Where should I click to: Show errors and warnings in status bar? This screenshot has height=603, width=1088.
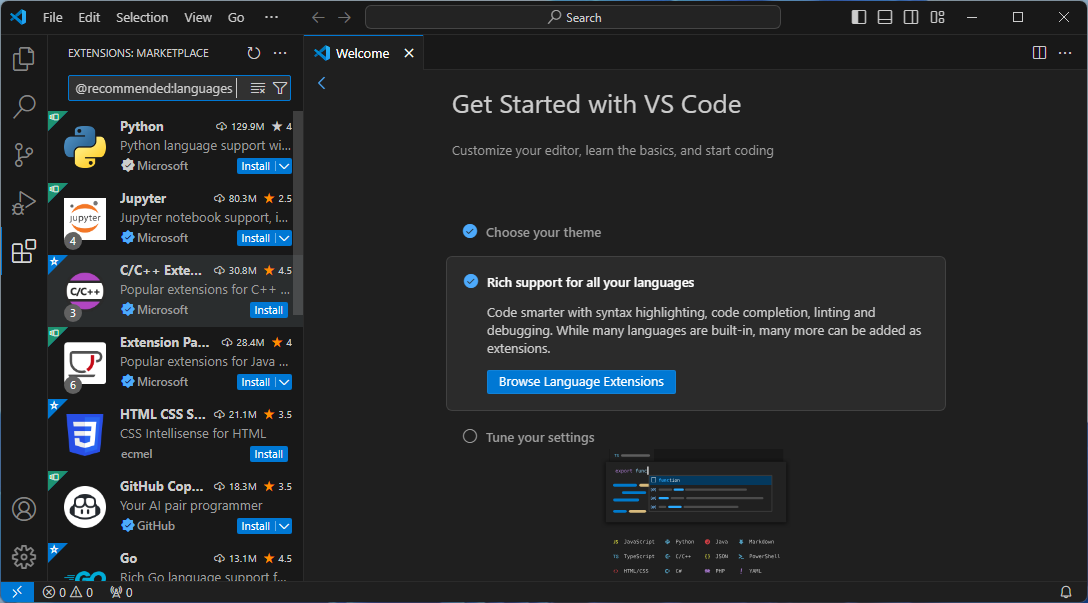coord(68,593)
